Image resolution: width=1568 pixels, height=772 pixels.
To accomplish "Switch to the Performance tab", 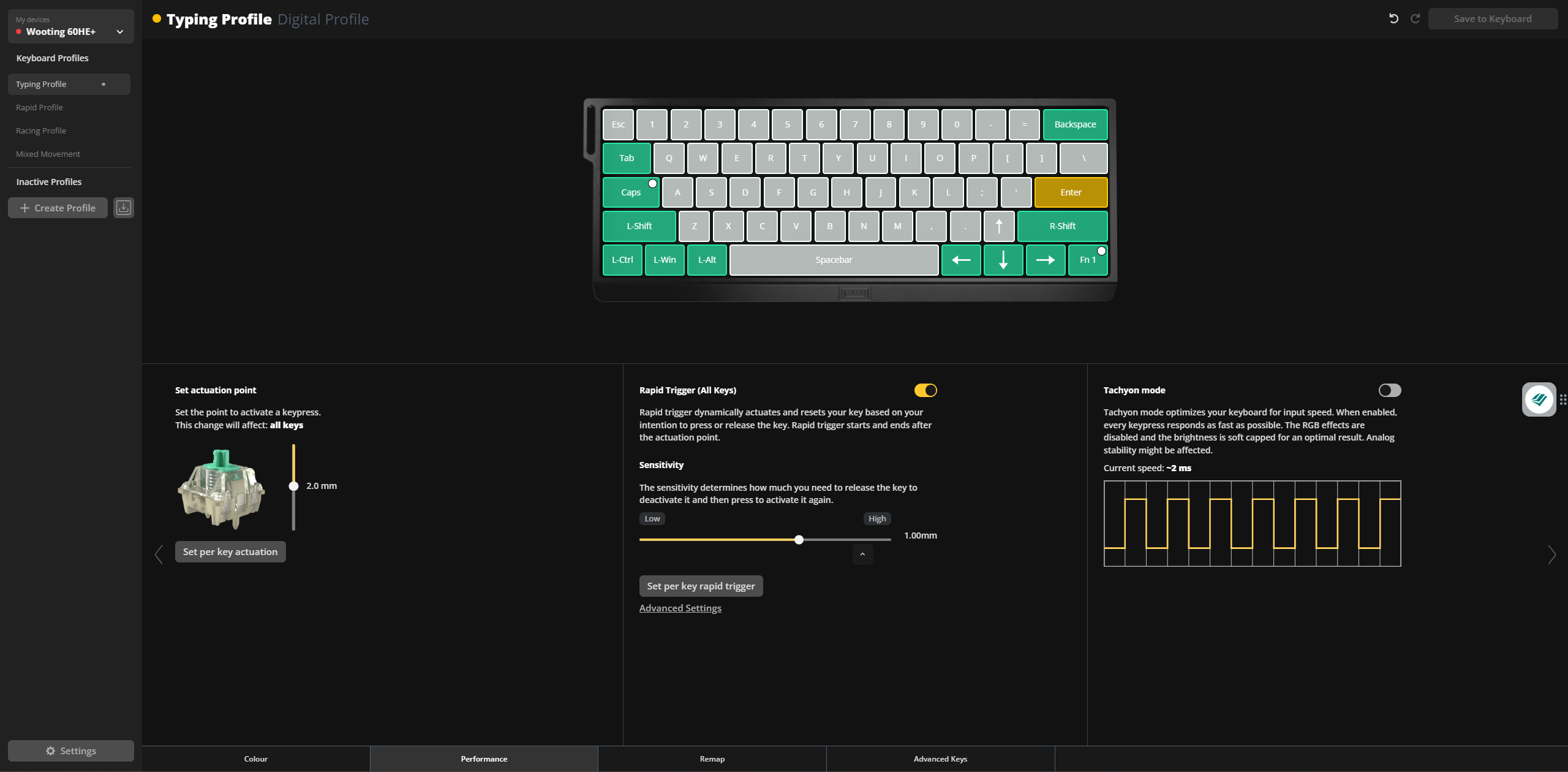I will pos(484,759).
